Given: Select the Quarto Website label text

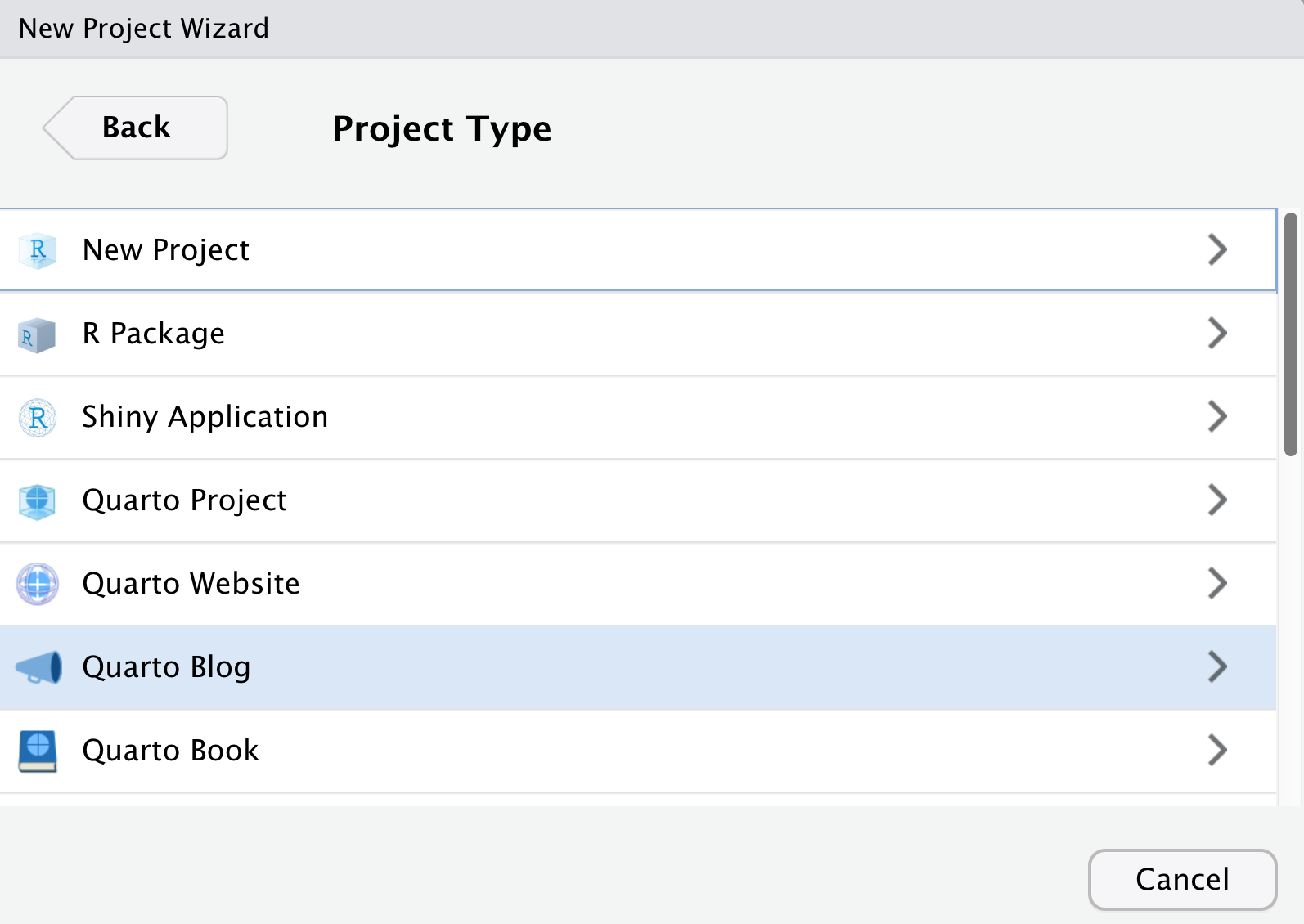Looking at the screenshot, I should pos(191,584).
